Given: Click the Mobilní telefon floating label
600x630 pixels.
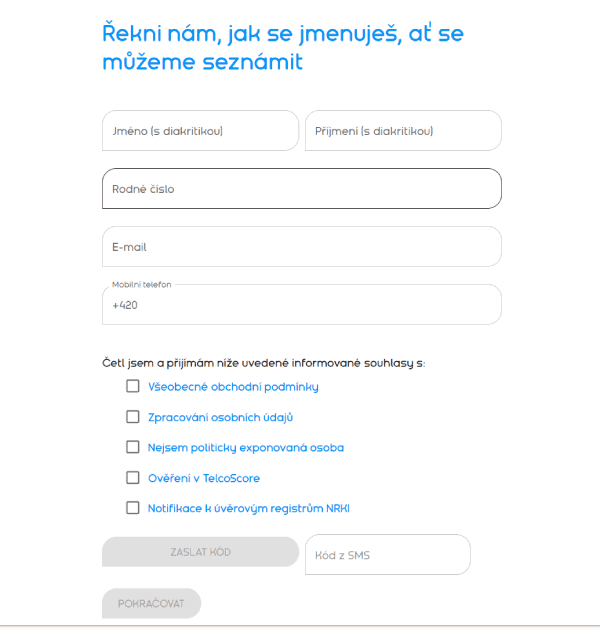Looking at the screenshot, I should point(141,284).
